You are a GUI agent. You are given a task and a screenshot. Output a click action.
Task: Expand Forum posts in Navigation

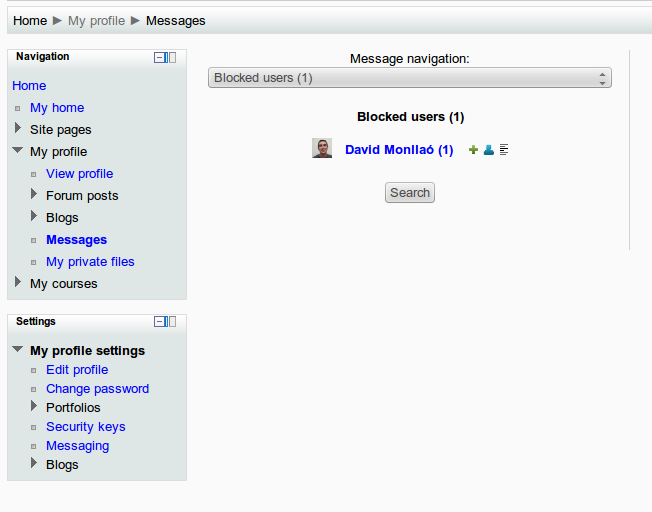pos(34,194)
